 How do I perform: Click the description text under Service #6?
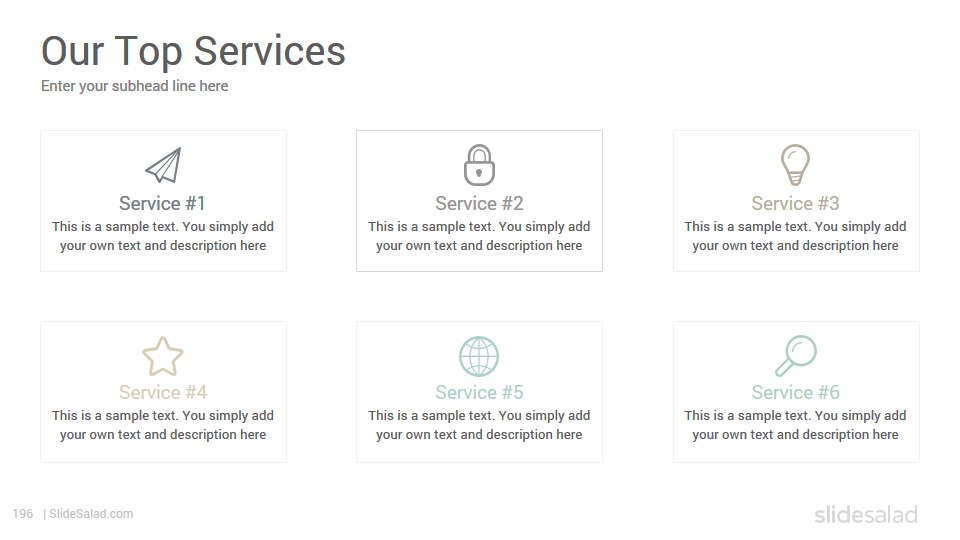[x=795, y=425]
